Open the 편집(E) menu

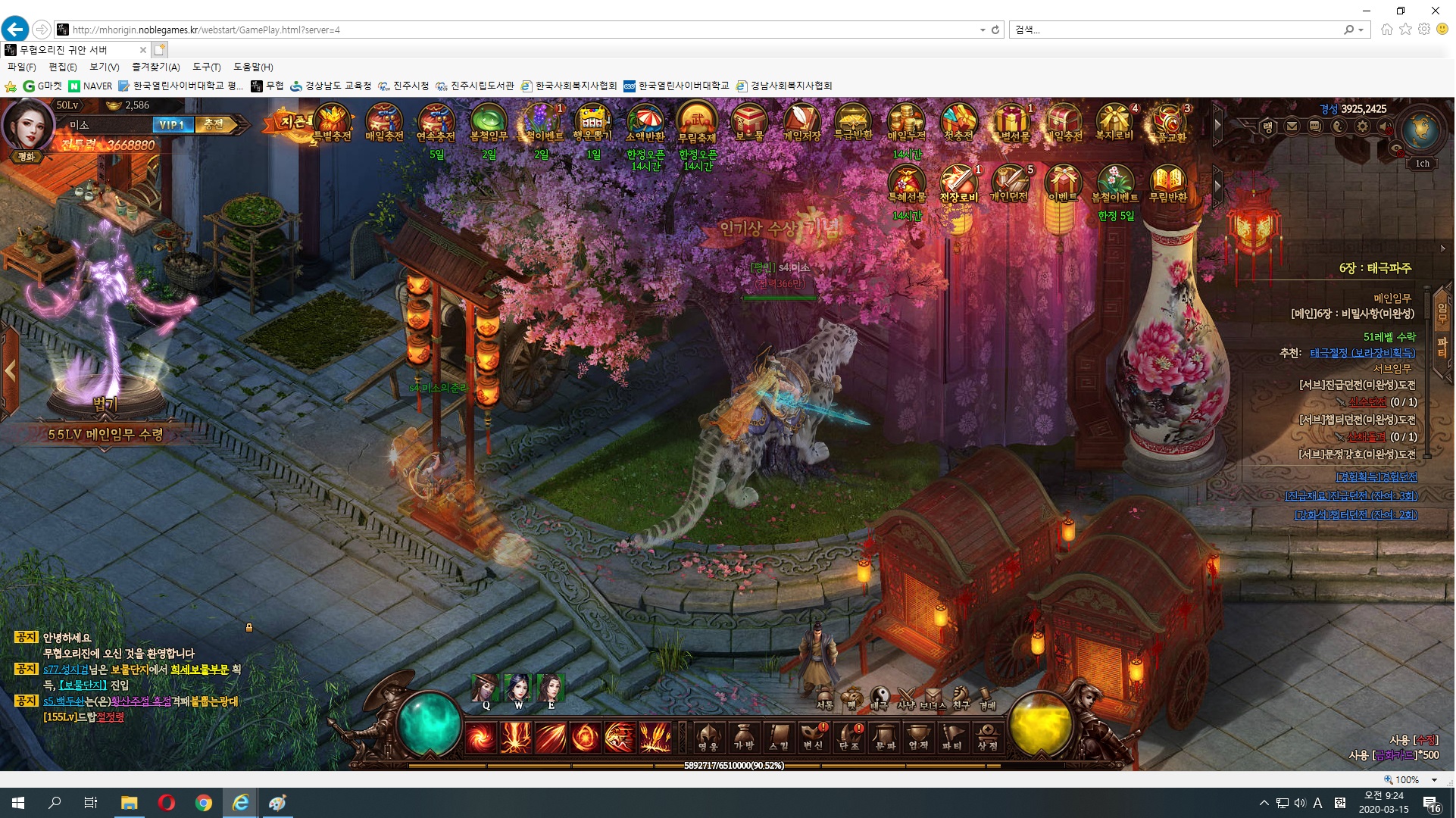click(x=63, y=67)
